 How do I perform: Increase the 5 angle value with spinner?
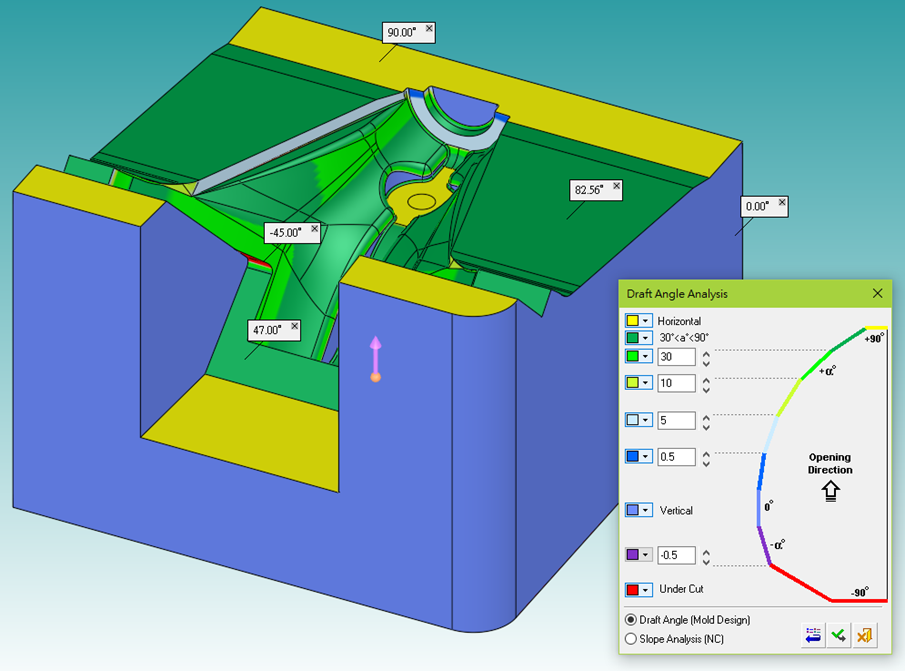706,417
